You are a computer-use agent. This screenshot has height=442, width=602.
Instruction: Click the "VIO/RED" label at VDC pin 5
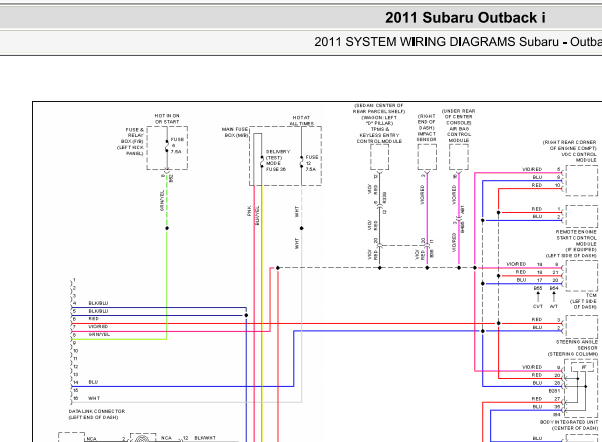coord(532,169)
